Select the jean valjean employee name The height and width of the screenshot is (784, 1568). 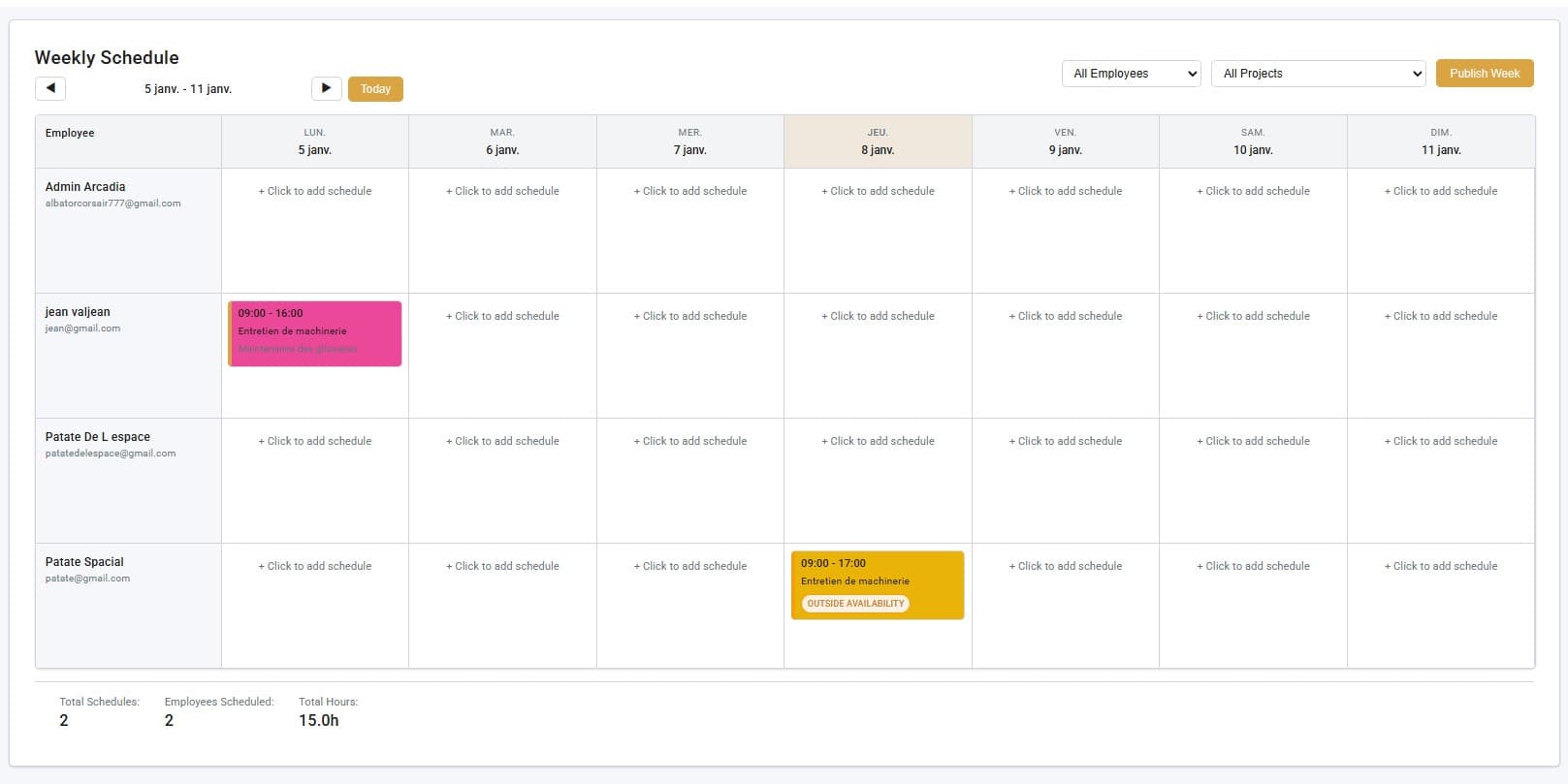coord(78,312)
